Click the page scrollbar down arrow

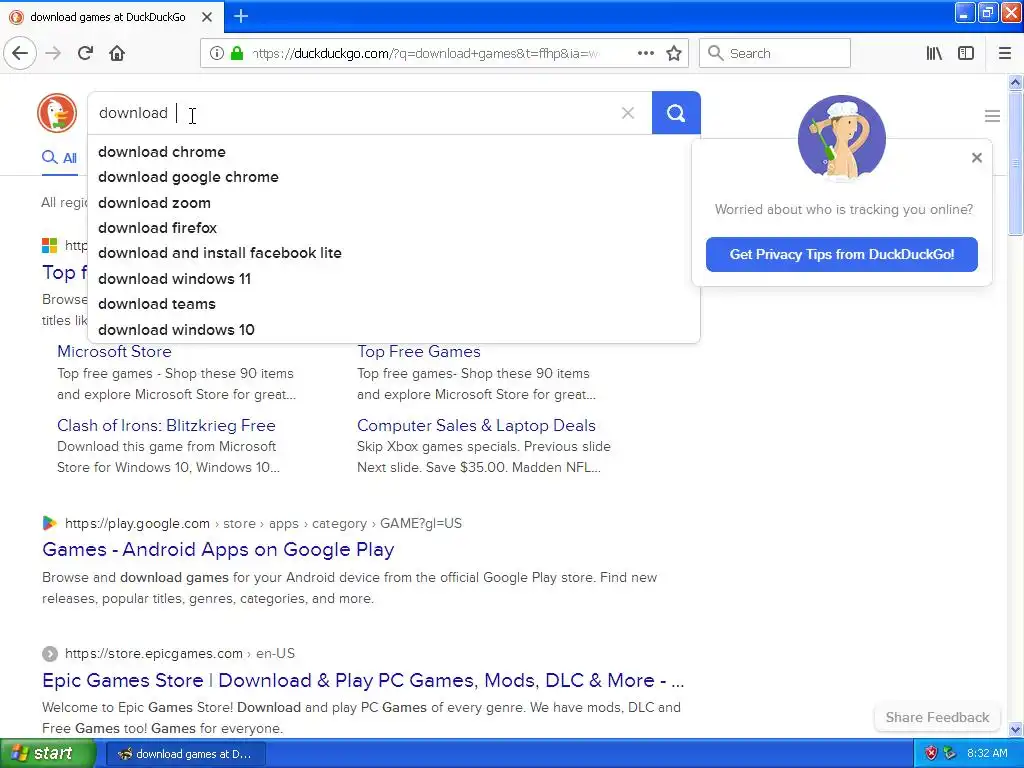[x=1015, y=729]
